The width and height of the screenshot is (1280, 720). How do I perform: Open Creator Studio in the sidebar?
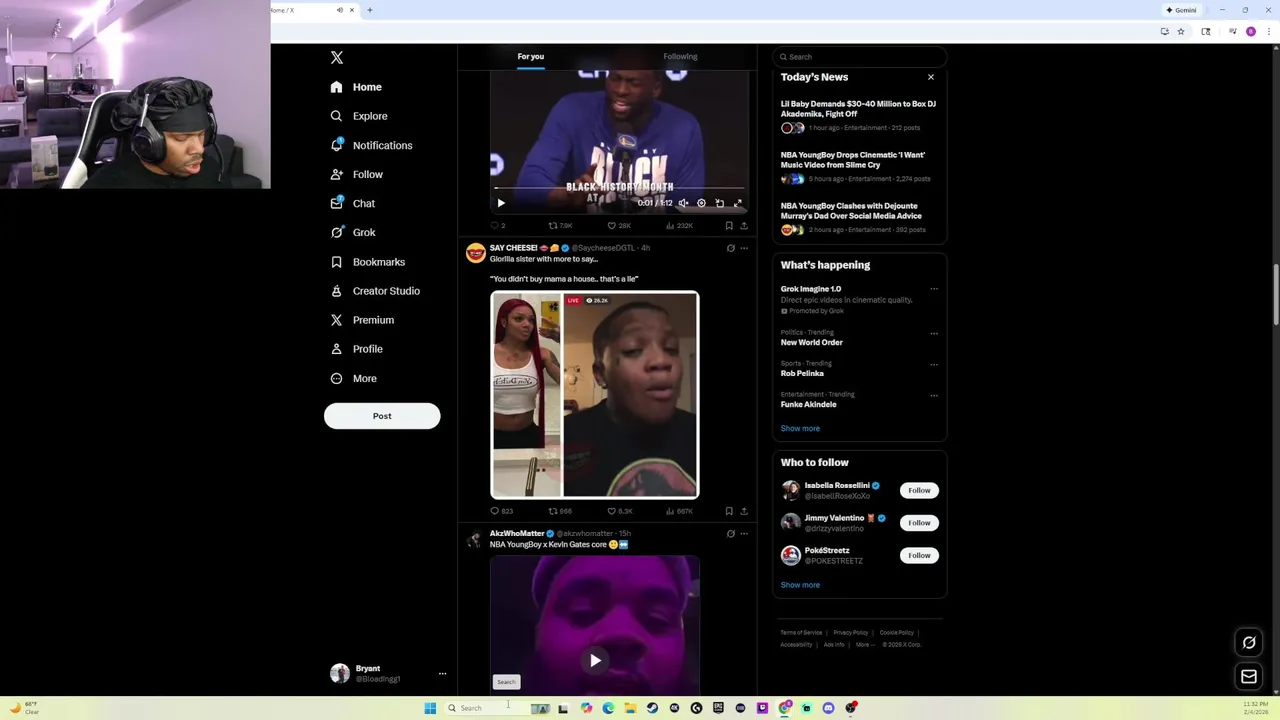coord(375,291)
